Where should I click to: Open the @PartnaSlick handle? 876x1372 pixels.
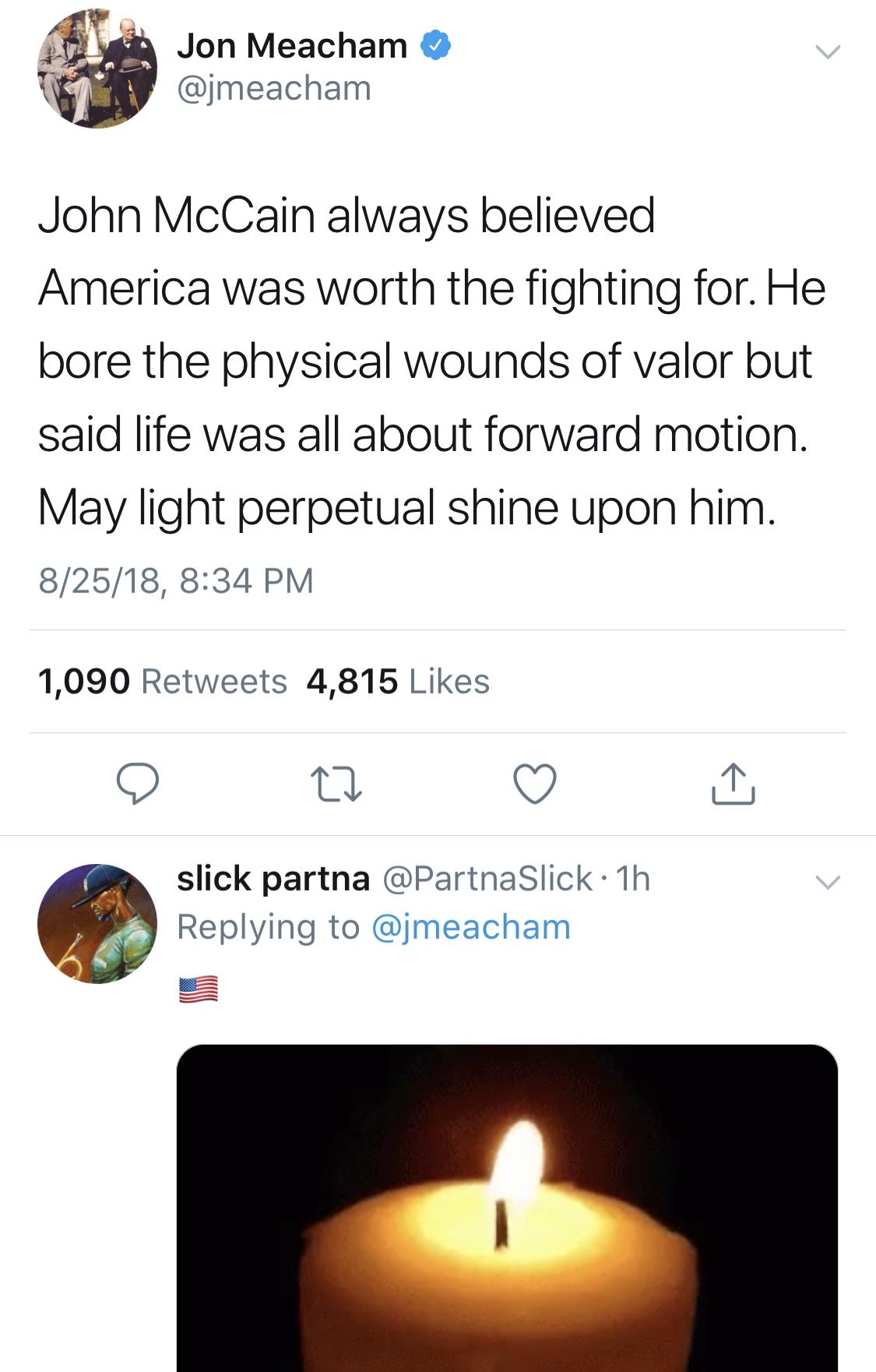click(x=487, y=879)
